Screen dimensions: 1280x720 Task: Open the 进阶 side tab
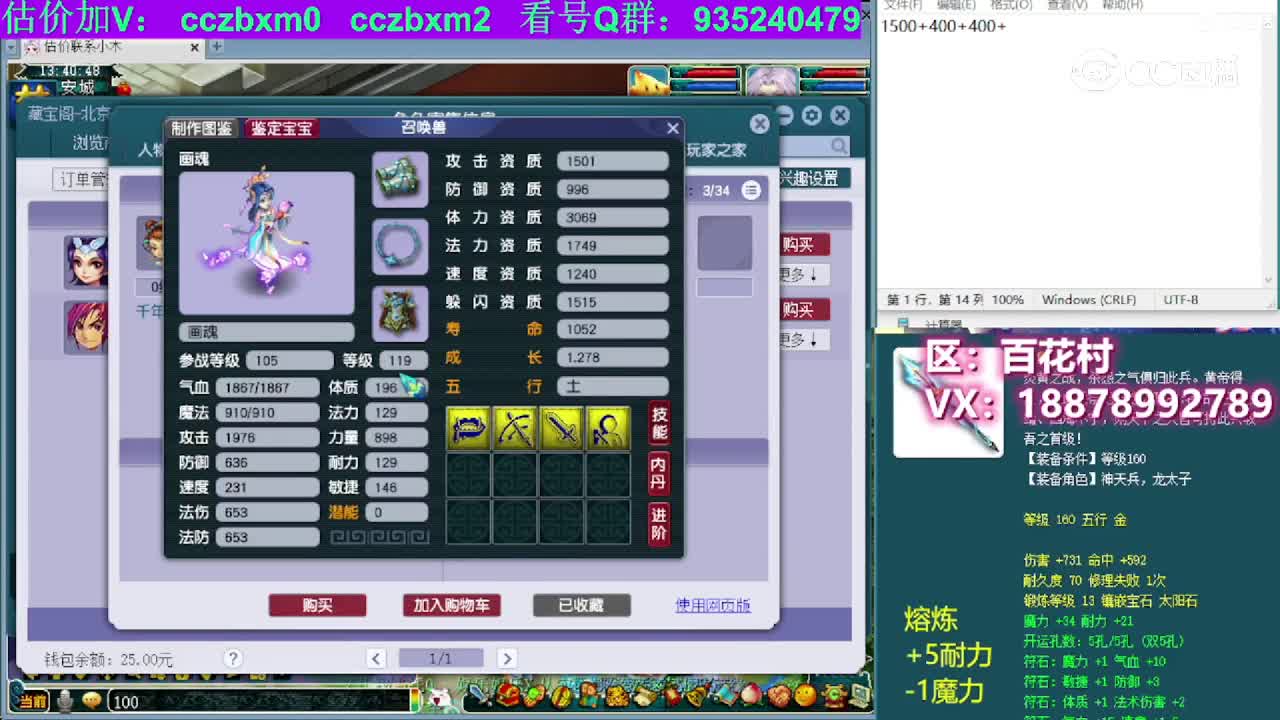click(659, 523)
